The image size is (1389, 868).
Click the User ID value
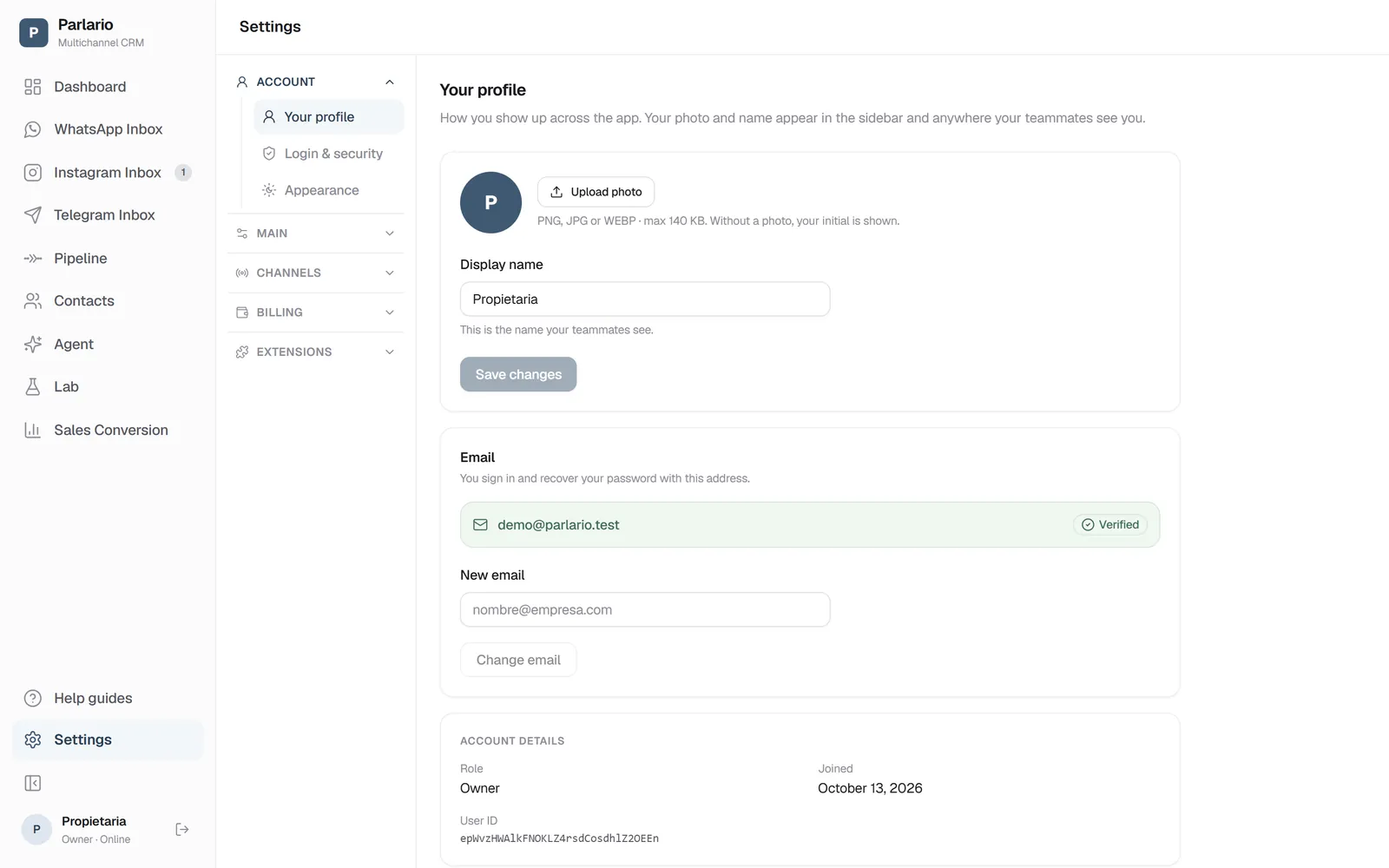pyautogui.click(x=559, y=838)
